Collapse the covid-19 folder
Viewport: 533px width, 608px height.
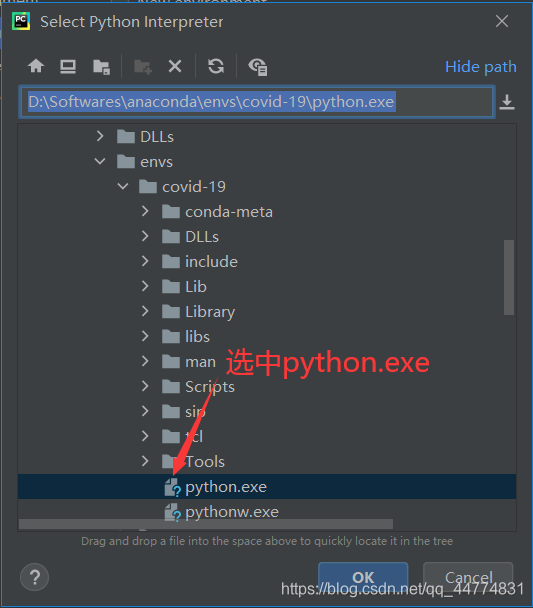[x=123, y=187]
